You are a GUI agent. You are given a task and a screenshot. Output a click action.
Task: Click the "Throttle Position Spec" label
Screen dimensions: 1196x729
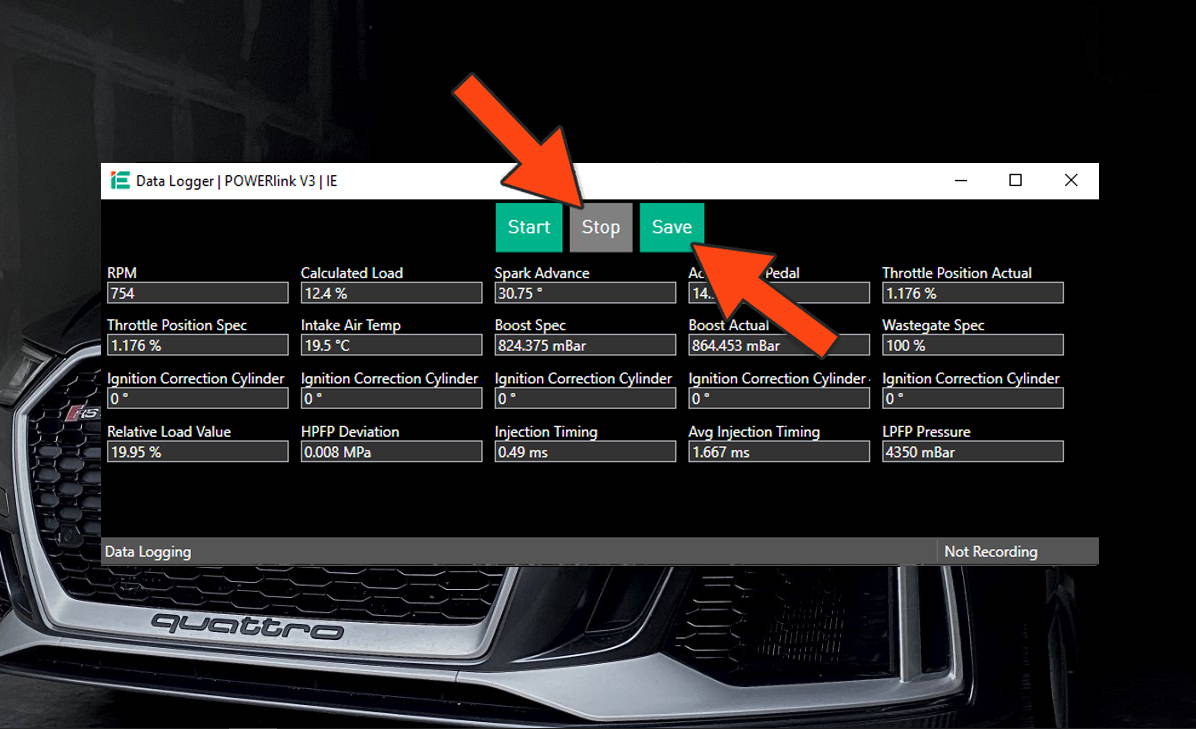tap(177, 326)
